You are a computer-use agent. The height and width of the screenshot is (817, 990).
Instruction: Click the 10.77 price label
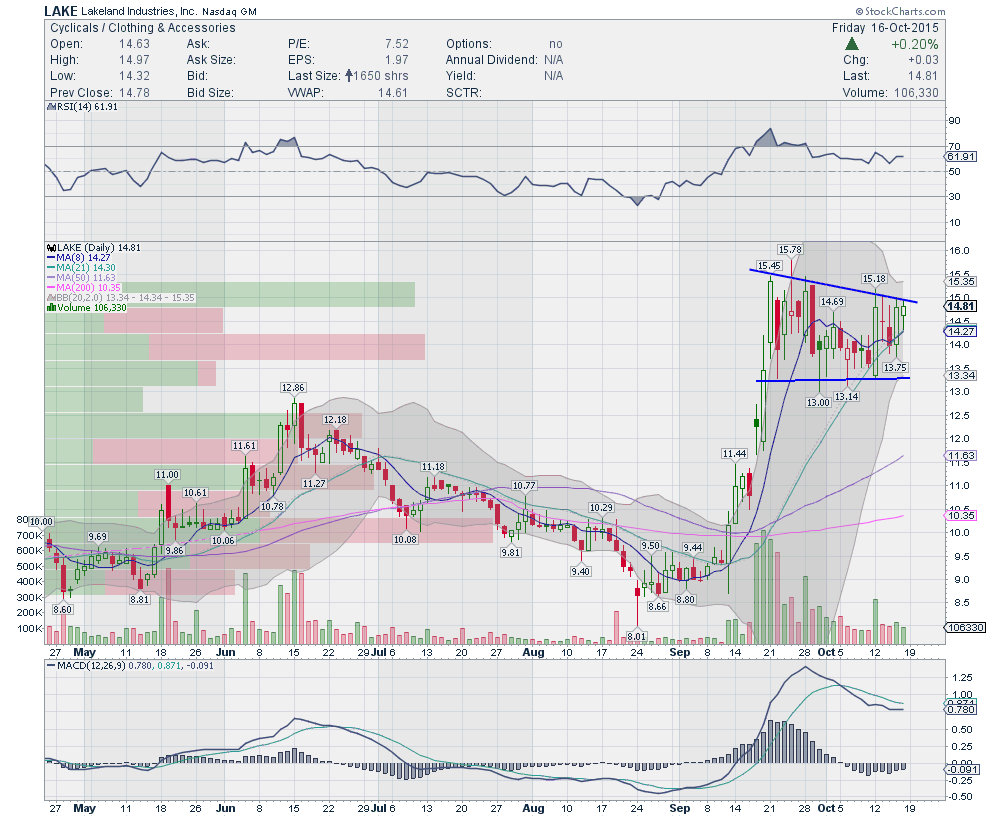(524, 486)
